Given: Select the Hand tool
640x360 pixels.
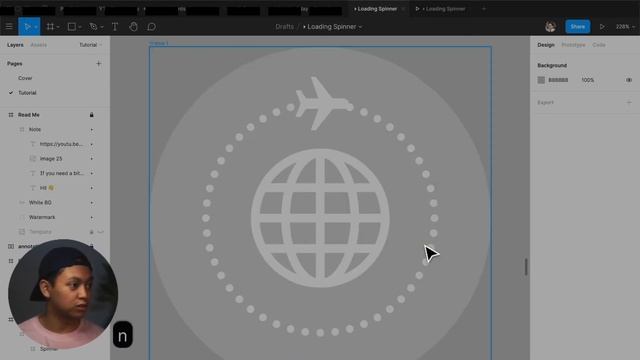Looking at the screenshot, I should (x=133, y=27).
